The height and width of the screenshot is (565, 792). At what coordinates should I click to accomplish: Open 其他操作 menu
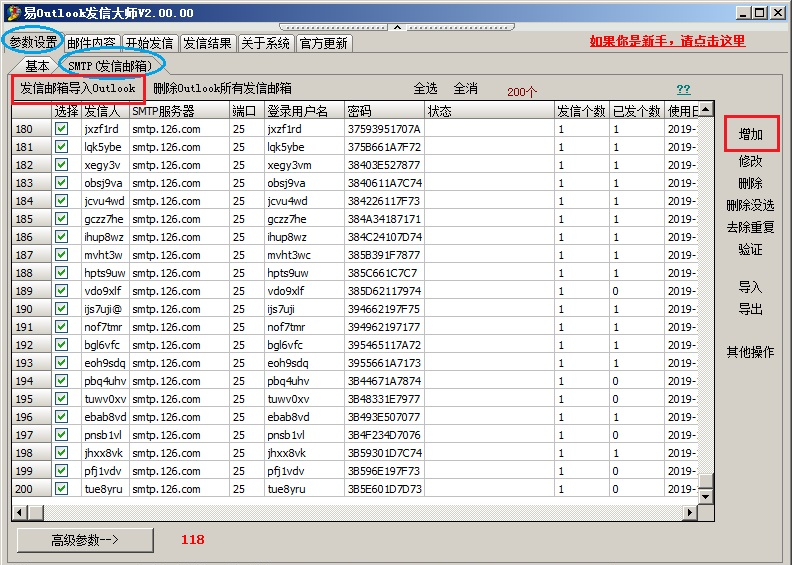(x=751, y=352)
